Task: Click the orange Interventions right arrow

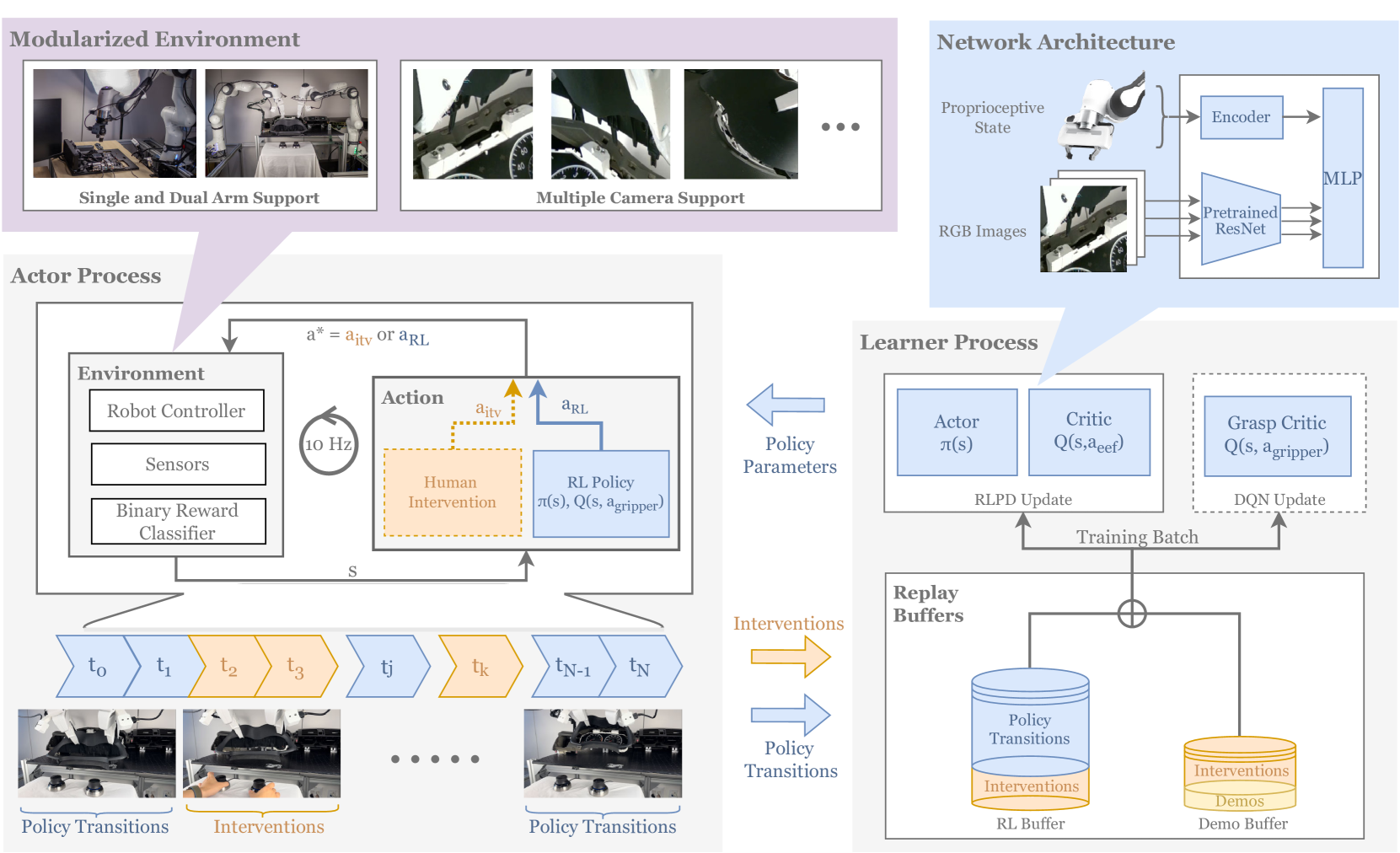Action: [791, 657]
